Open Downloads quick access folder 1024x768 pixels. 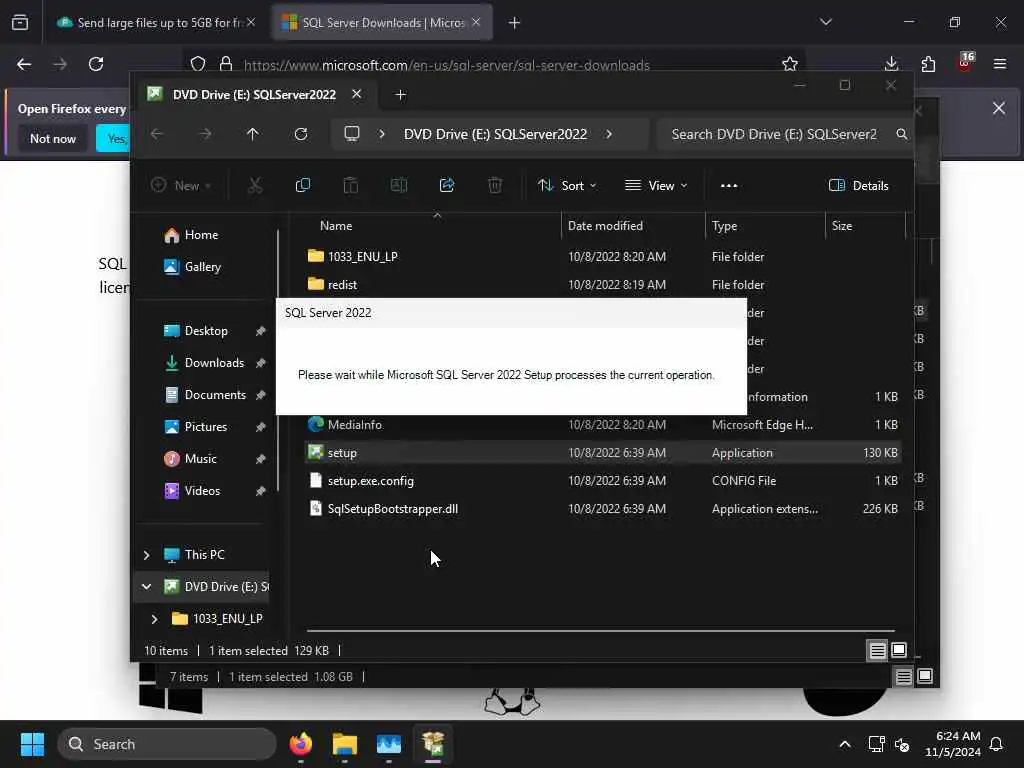(x=214, y=362)
